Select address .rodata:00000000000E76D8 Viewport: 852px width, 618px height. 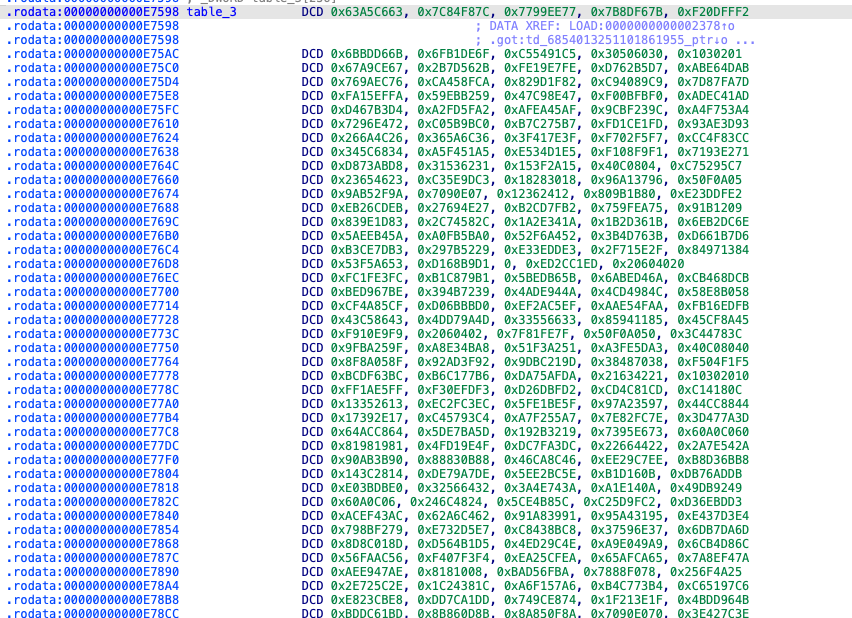(93, 264)
